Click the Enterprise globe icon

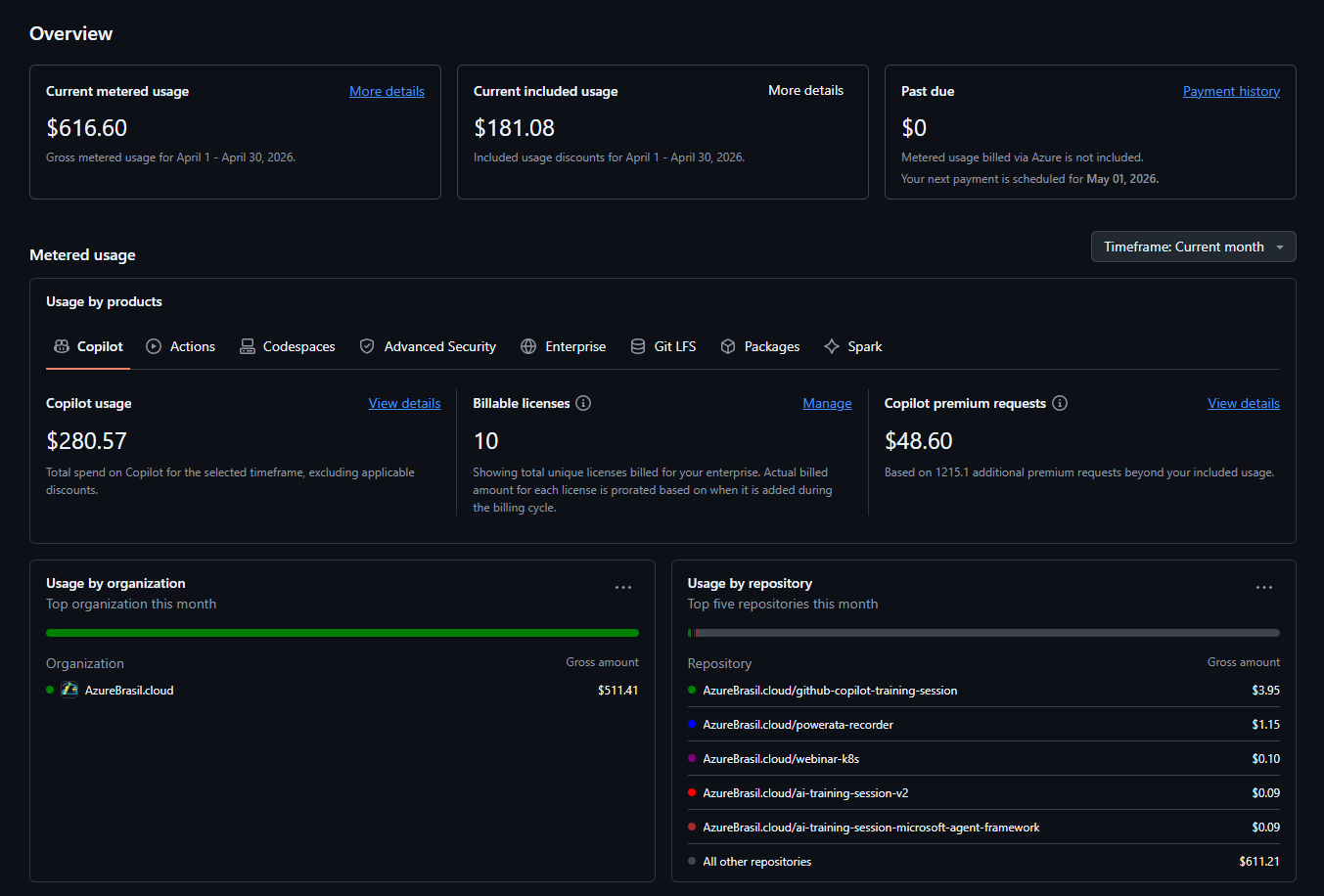[x=528, y=346]
